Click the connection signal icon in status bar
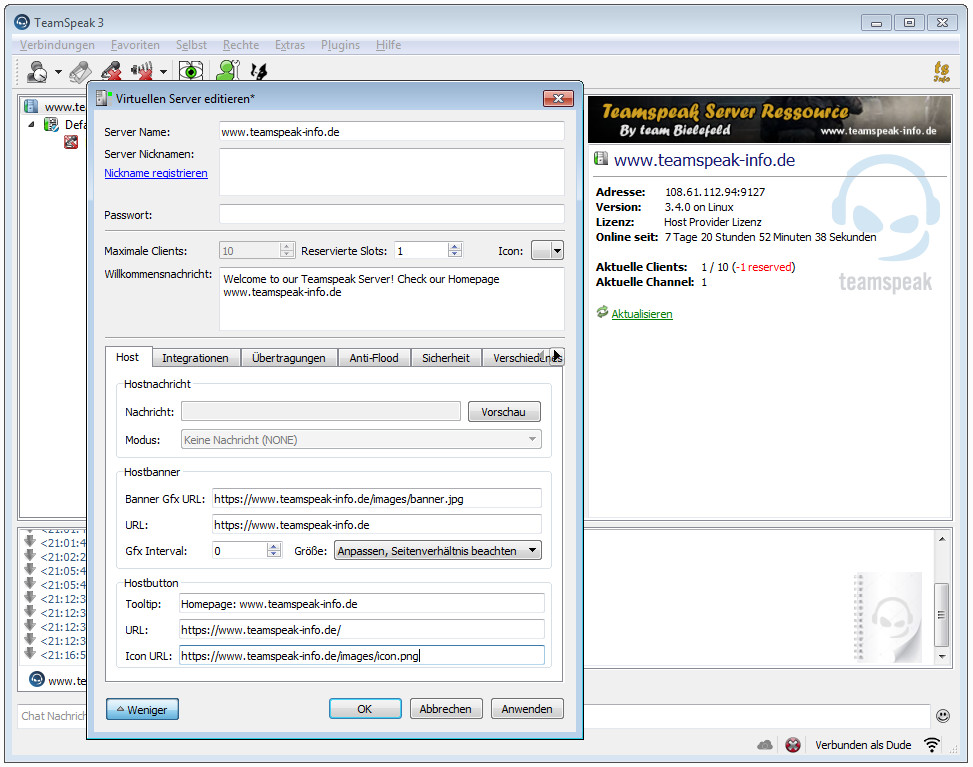The height and width of the screenshot is (767, 973). tap(931, 745)
